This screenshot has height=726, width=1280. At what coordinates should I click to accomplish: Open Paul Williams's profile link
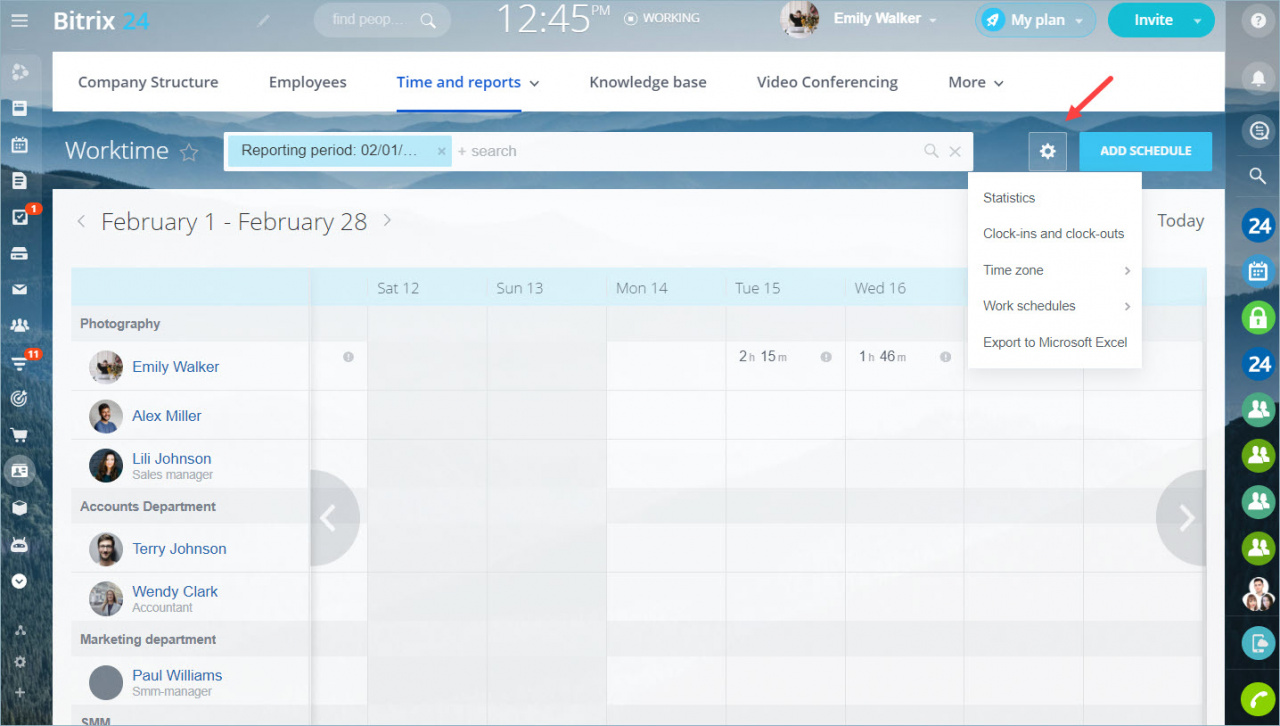pos(177,676)
